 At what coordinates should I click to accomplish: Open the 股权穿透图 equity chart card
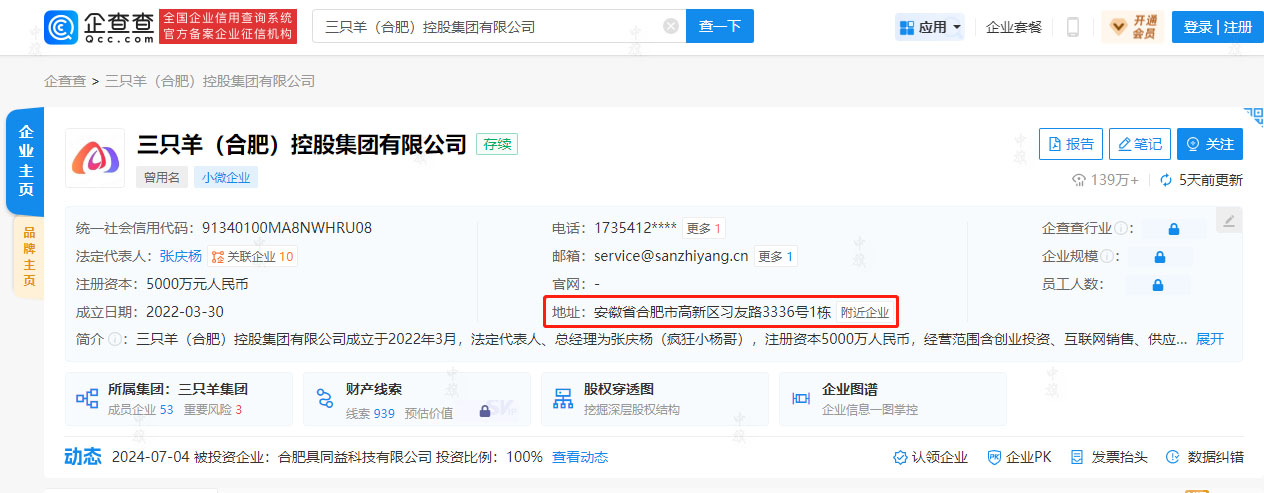[x=654, y=399]
